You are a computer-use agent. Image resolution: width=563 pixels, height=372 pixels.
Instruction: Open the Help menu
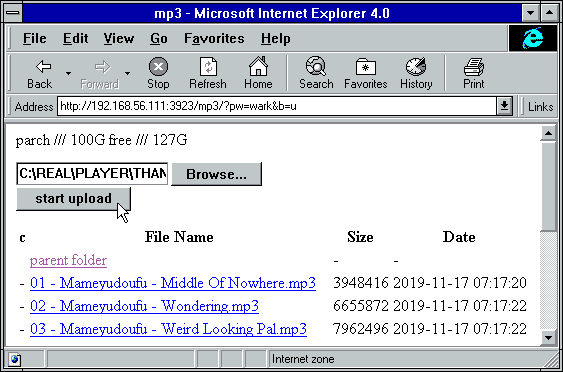[275, 38]
